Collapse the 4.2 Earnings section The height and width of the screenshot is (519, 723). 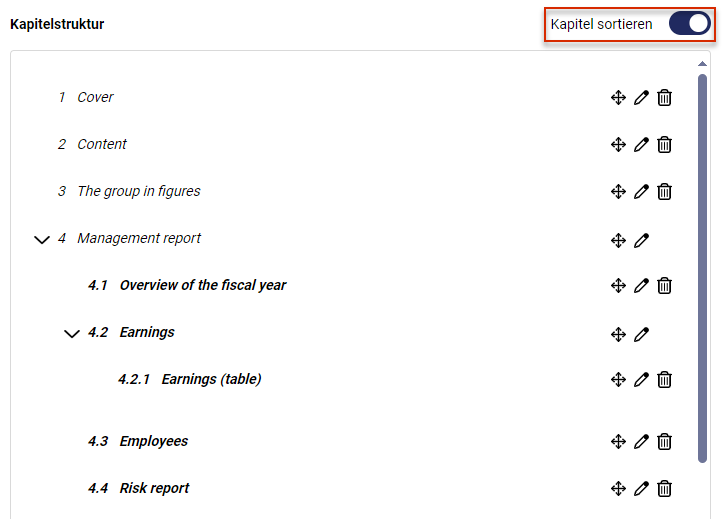point(71,334)
